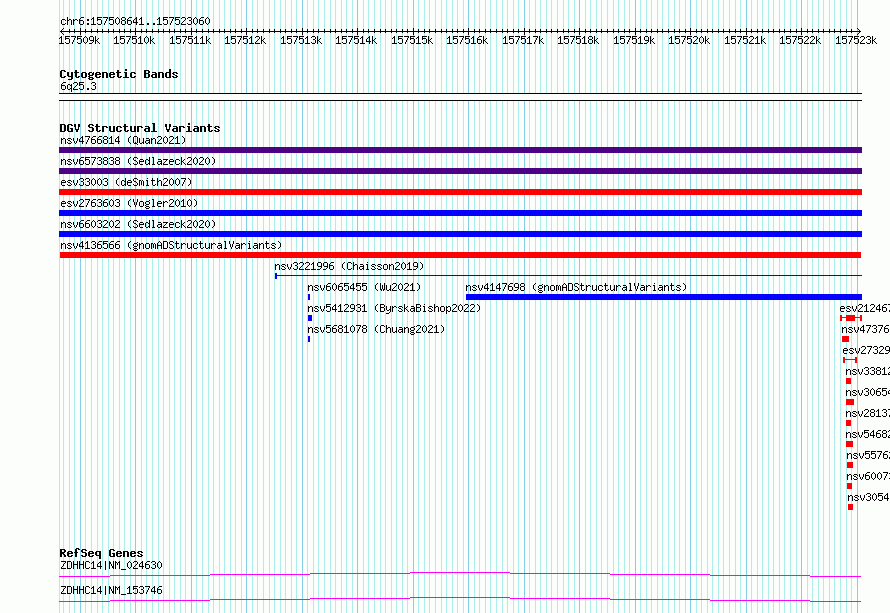
Task: Click the 157514k ruler position
Action: tap(356, 40)
